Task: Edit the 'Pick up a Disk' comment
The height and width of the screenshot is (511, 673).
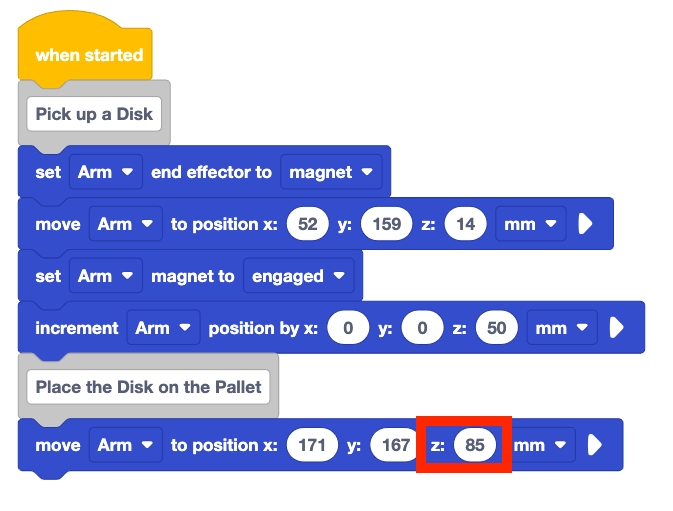Action: click(x=94, y=114)
